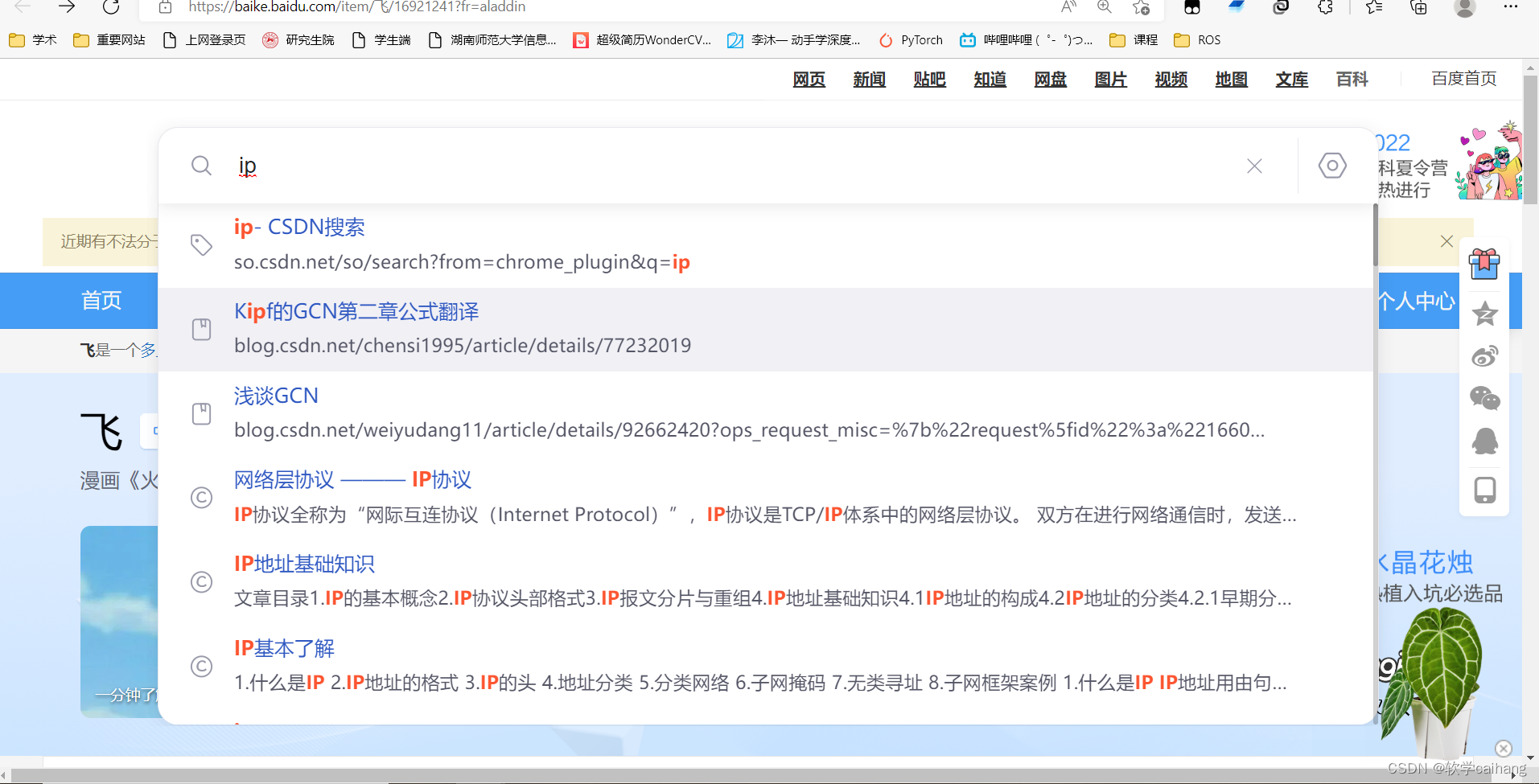Open the 重要网站 bookmarks folder
The height and width of the screenshot is (784, 1539).
[109, 40]
